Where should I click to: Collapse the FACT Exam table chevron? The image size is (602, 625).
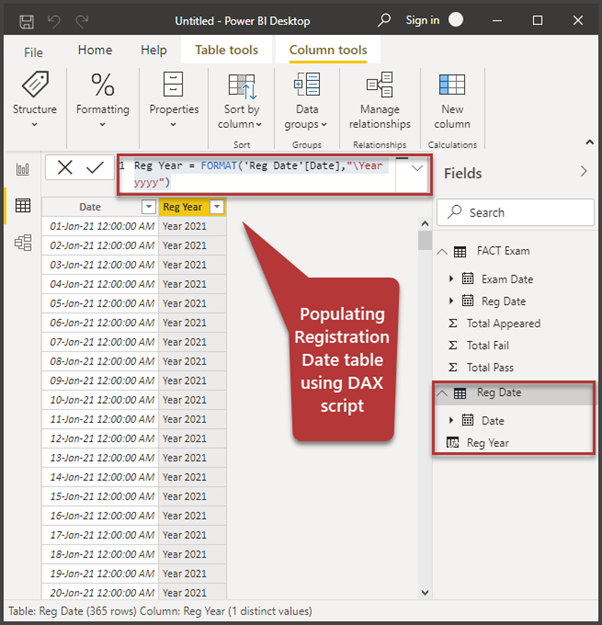tap(442, 252)
